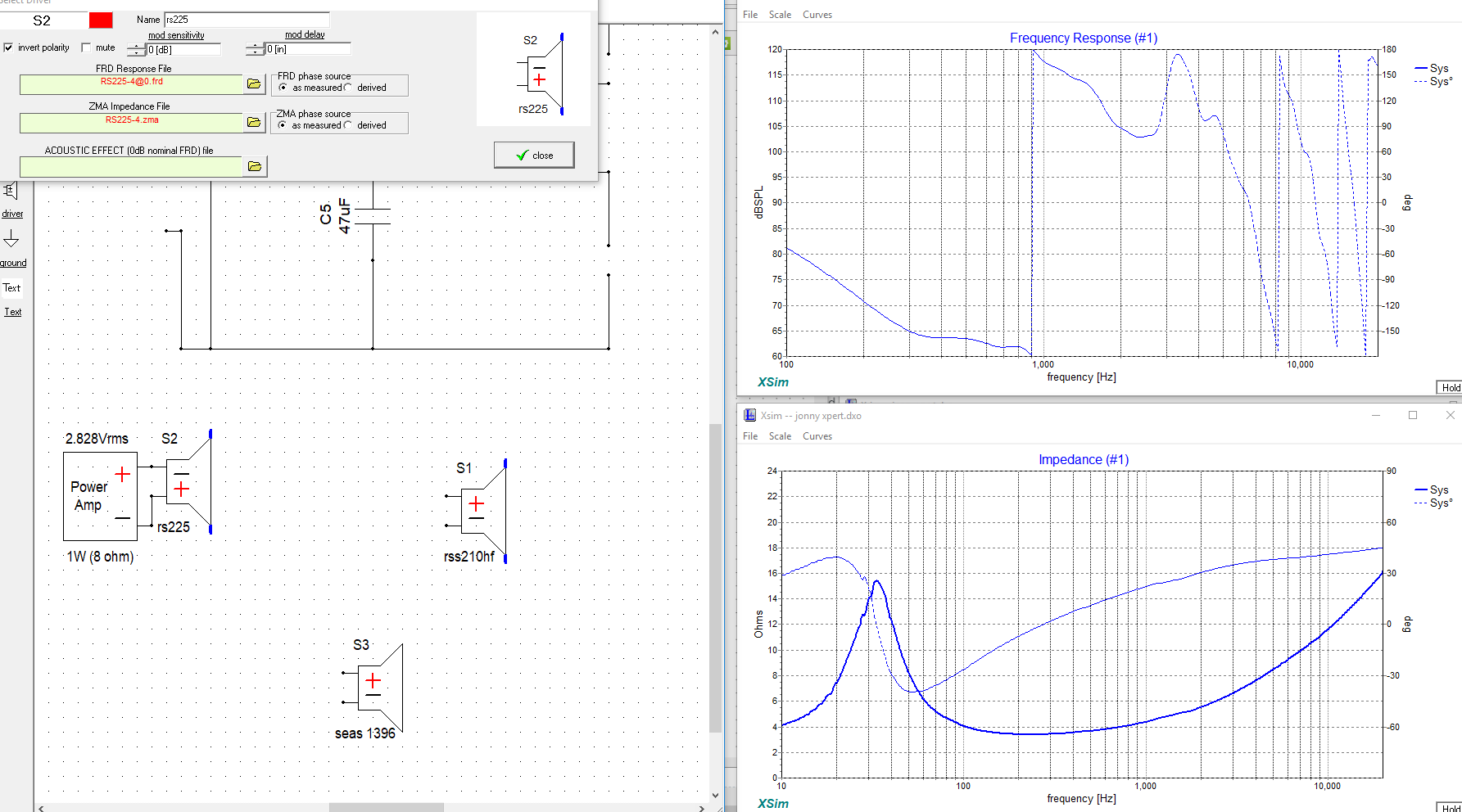The width and height of the screenshot is (1462, 812).
Task: Maximize the Xsim Impedance window
Action: click(1413, 415)
